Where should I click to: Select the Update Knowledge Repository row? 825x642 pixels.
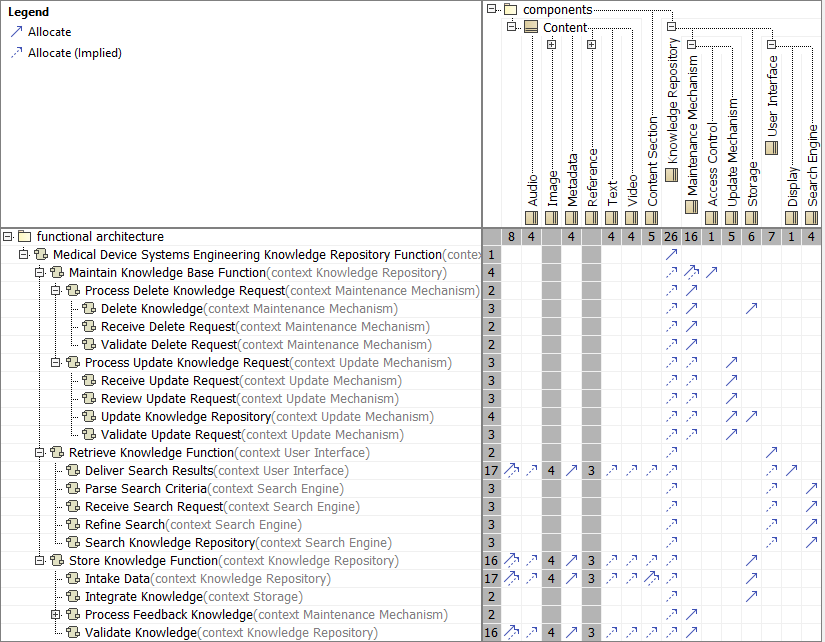tap(185, 417)
